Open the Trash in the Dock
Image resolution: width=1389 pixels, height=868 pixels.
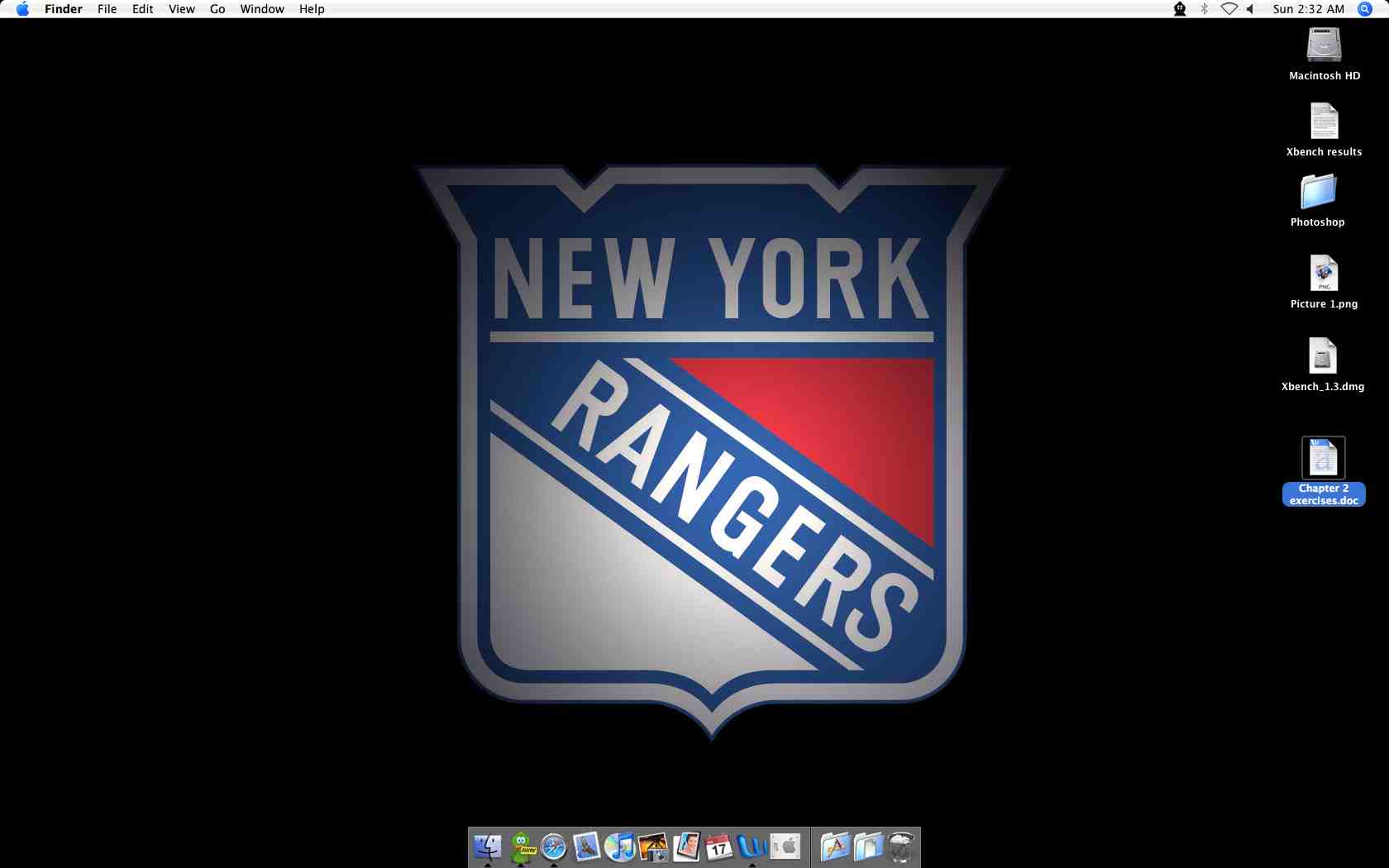click(901, 847)
